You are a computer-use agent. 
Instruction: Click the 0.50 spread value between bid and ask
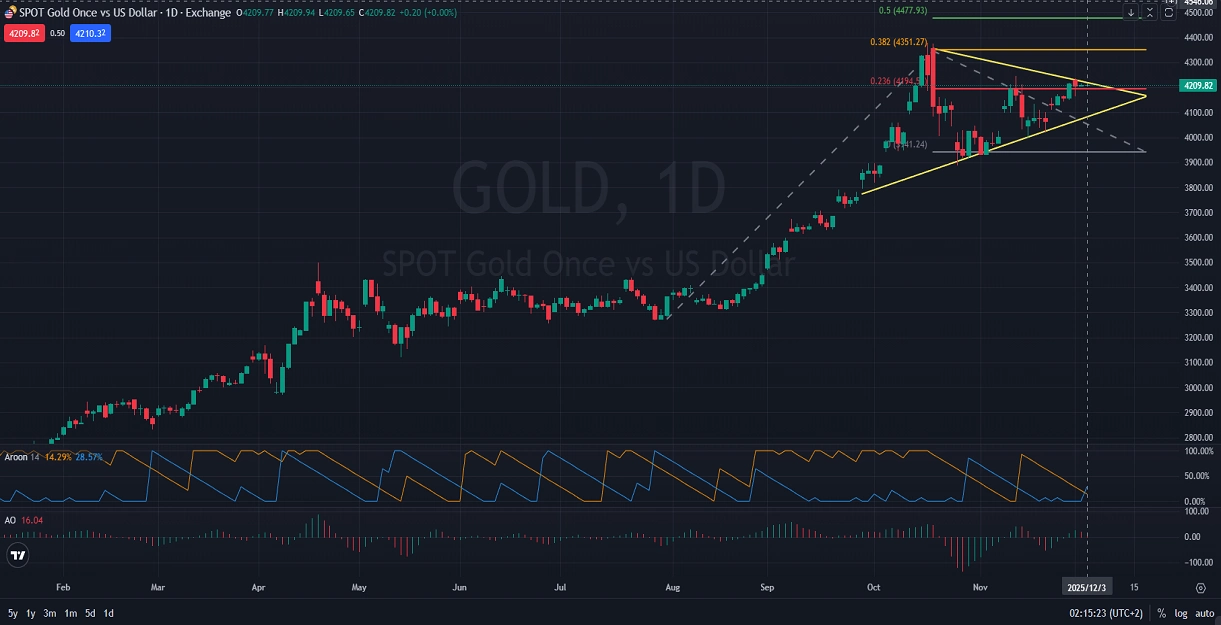point(57,33)
